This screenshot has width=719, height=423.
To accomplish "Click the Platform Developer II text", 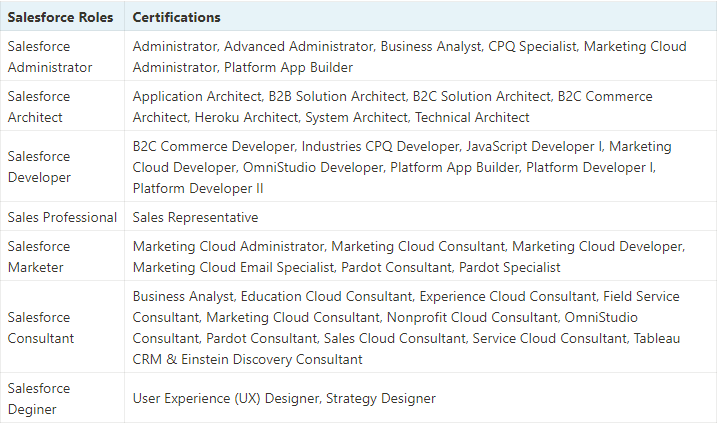I will point(198,188).
